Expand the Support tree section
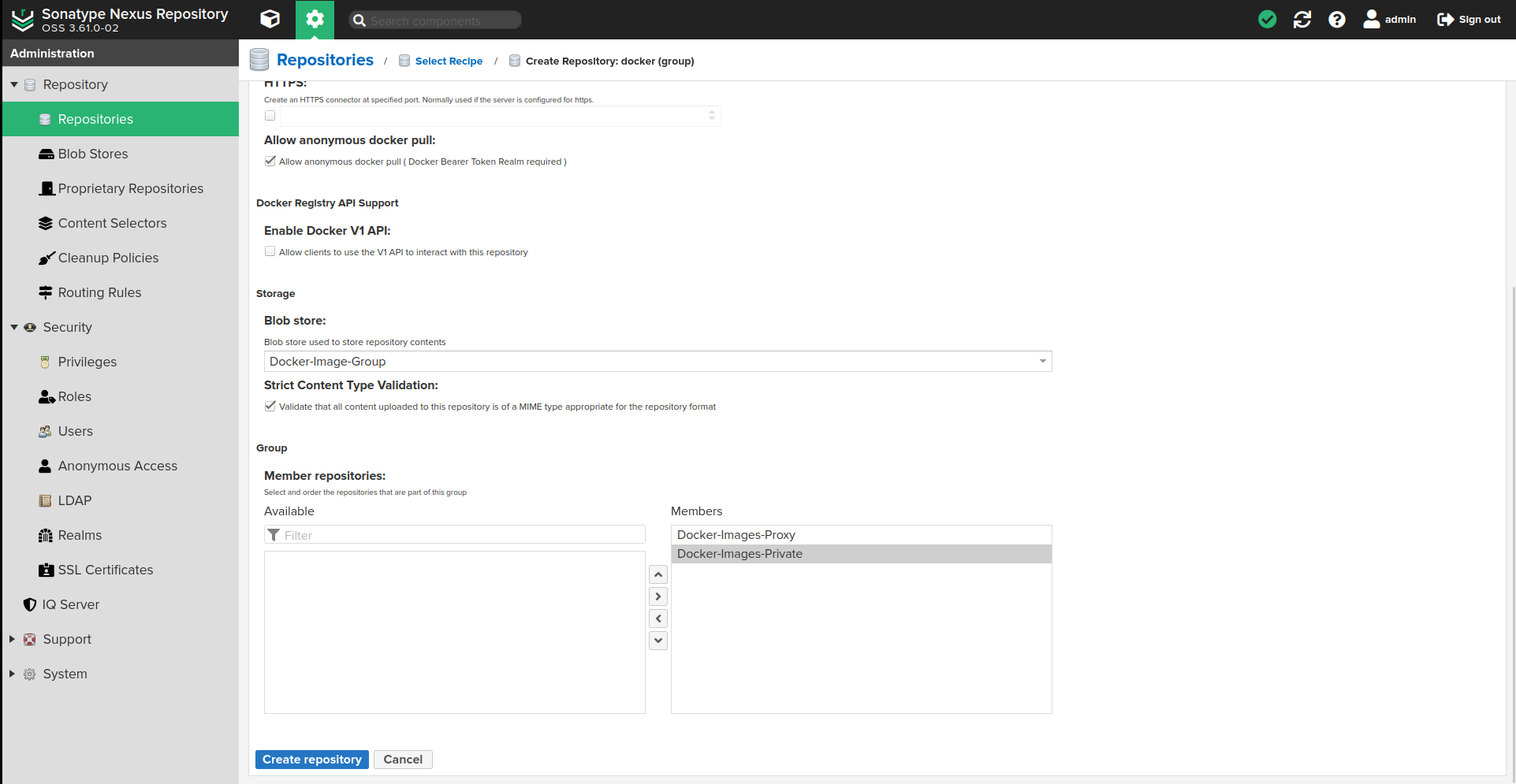Screen dimensions: 1516x784 tap(12, 639)
